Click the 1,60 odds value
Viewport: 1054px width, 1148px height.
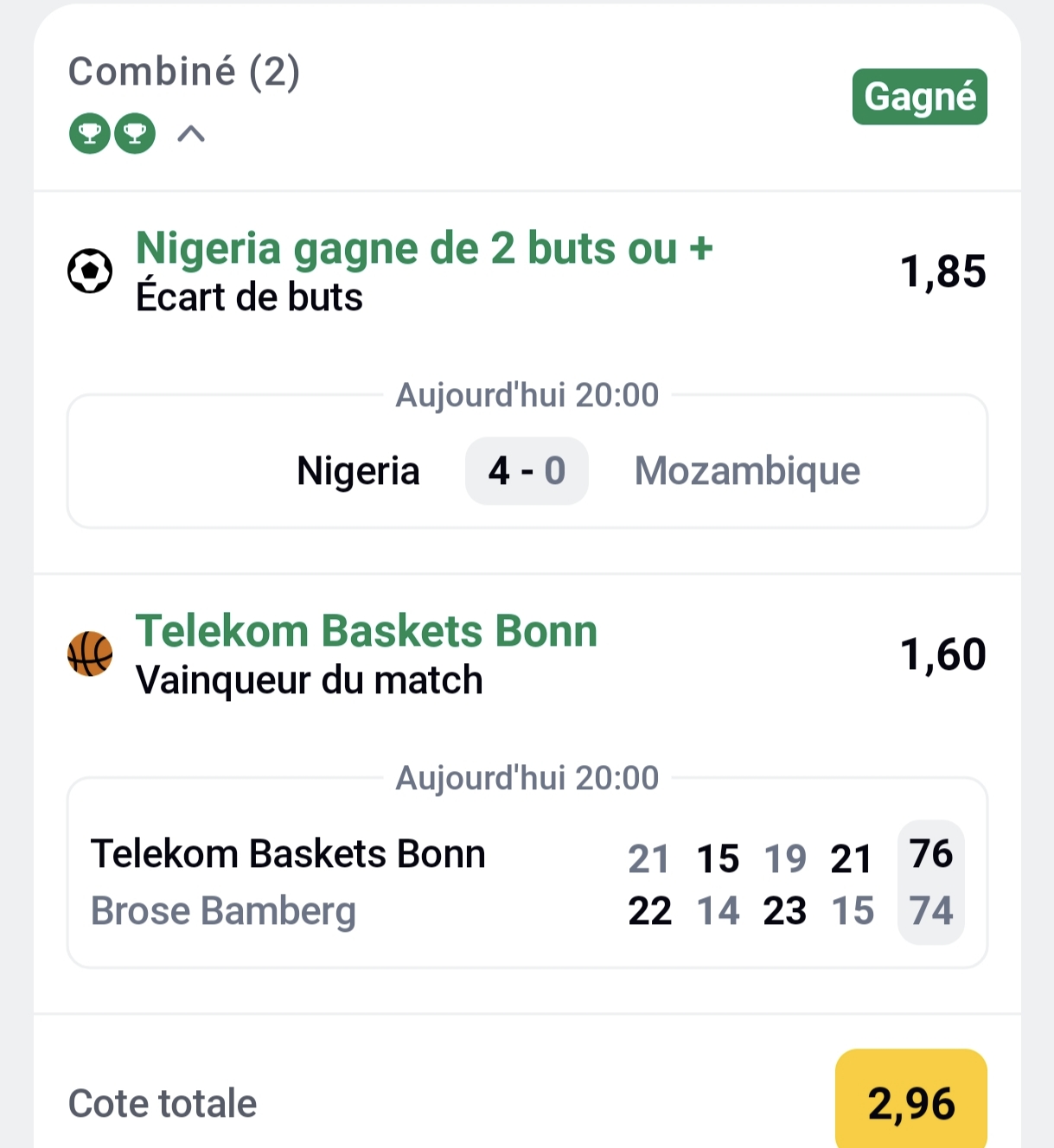point(942,654)
